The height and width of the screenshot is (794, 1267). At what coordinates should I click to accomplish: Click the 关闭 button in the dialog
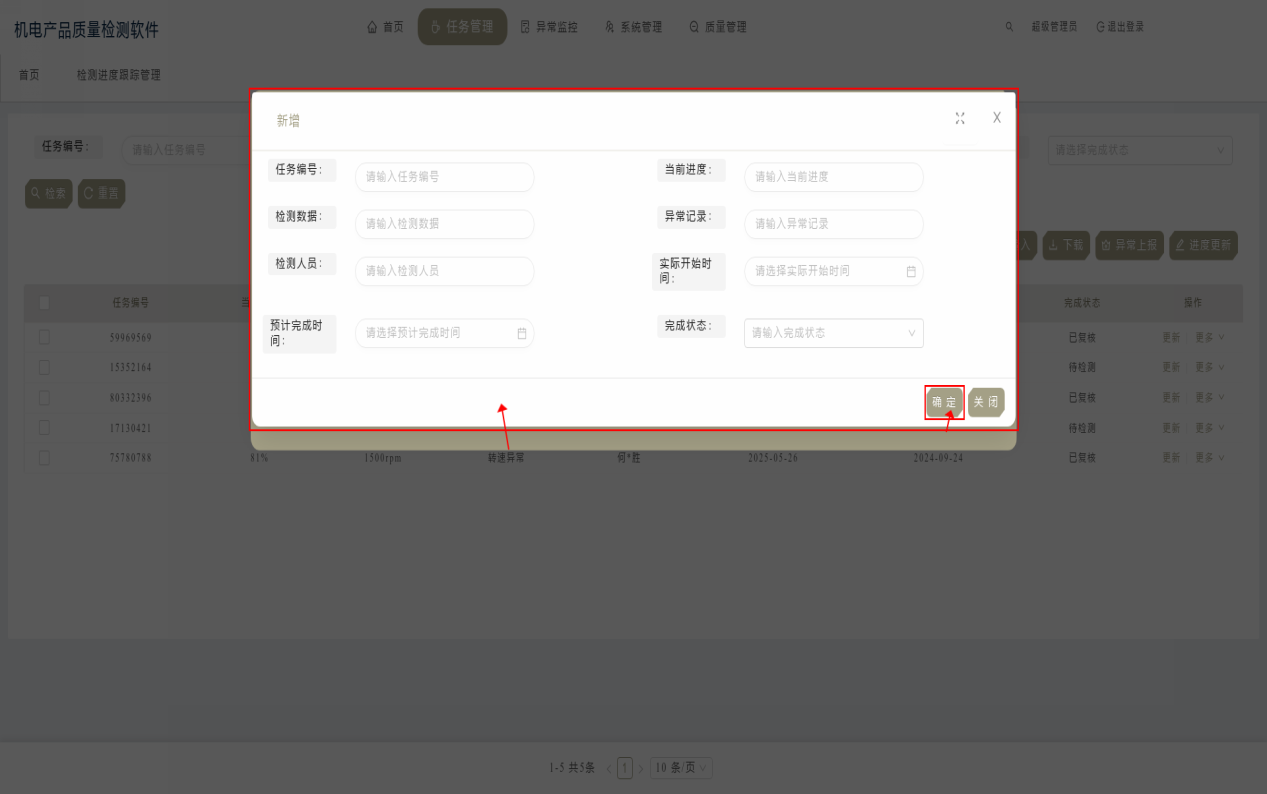pyautogui.click(x=986, y=402)
